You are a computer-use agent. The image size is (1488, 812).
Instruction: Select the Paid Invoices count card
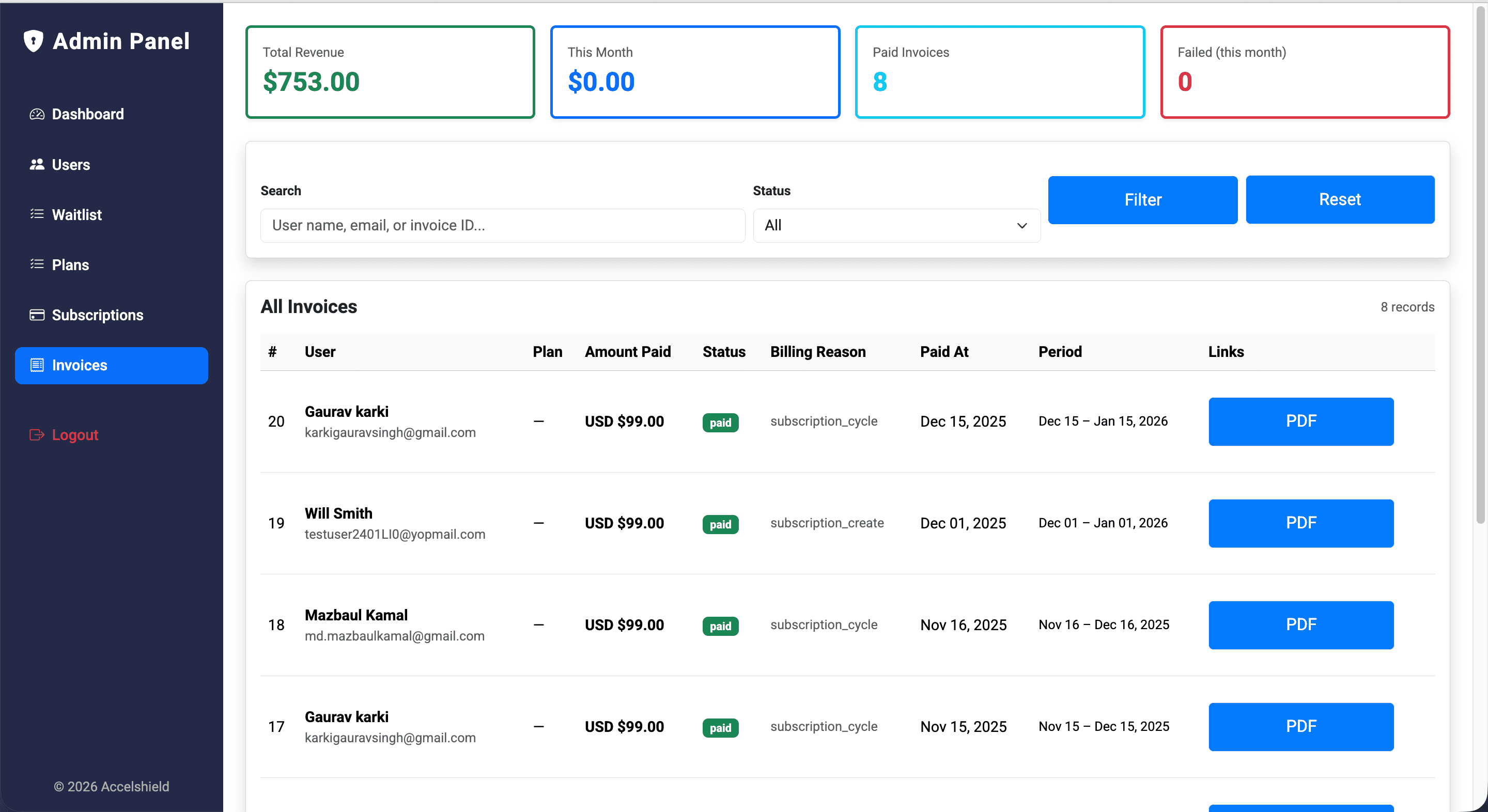click(1000, 72)
